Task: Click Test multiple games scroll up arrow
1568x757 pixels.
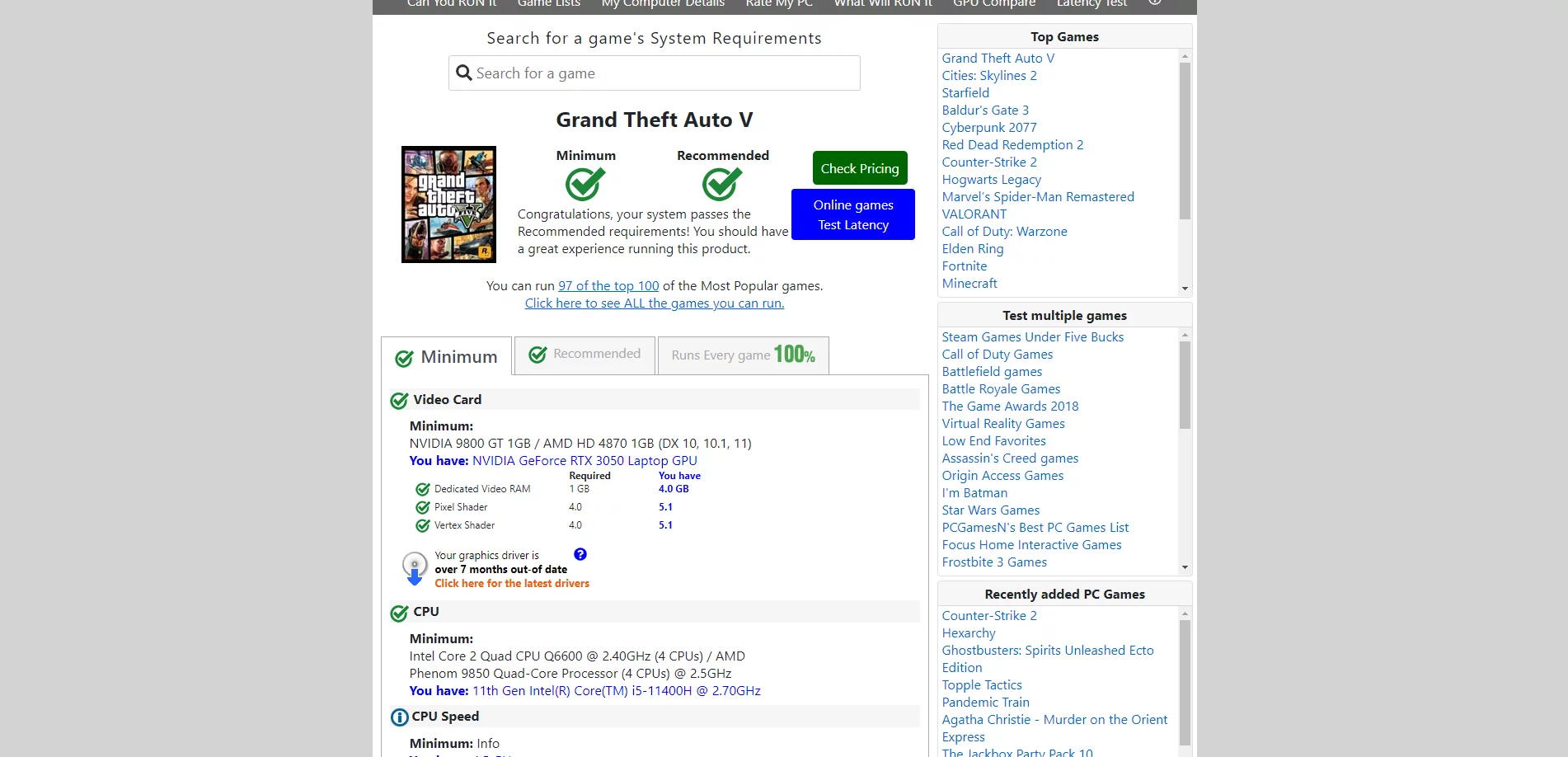Action: [x=1185, y=335]
